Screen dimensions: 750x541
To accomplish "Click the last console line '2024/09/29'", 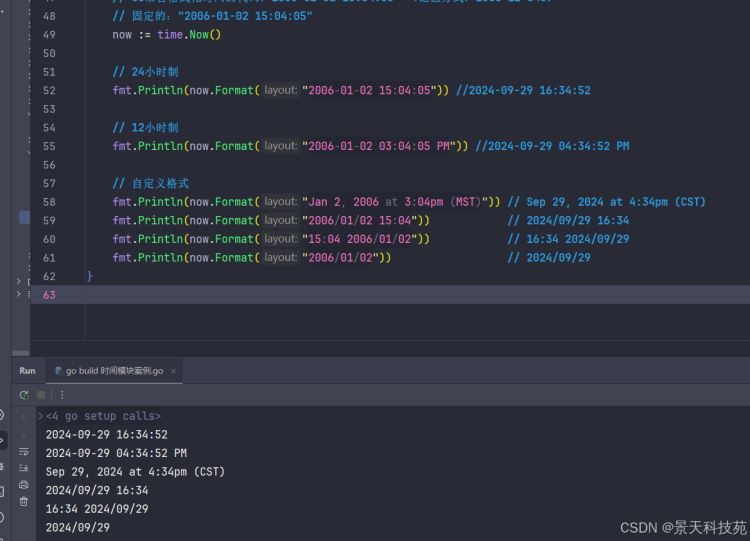I will [77, 528].
